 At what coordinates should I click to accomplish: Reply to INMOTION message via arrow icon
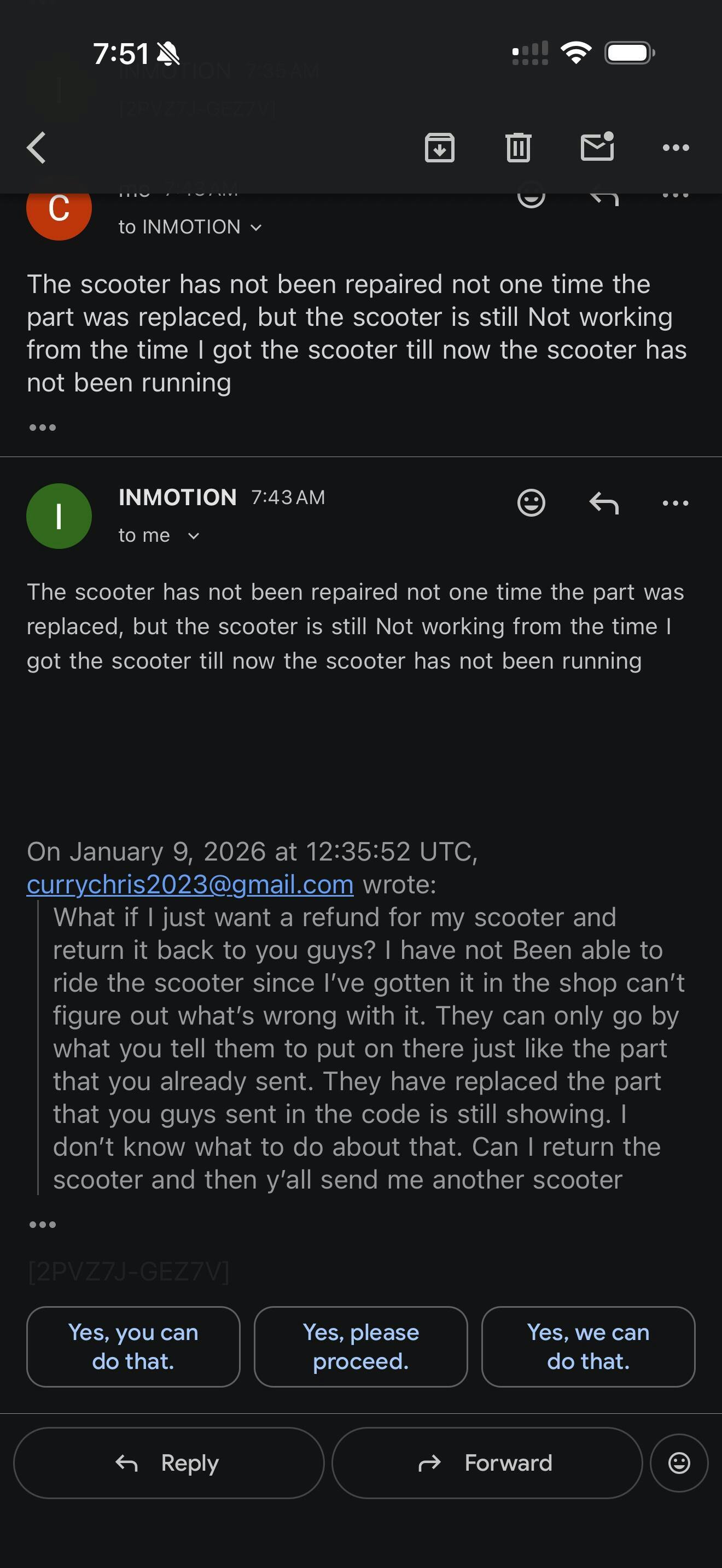pos(604,504)
